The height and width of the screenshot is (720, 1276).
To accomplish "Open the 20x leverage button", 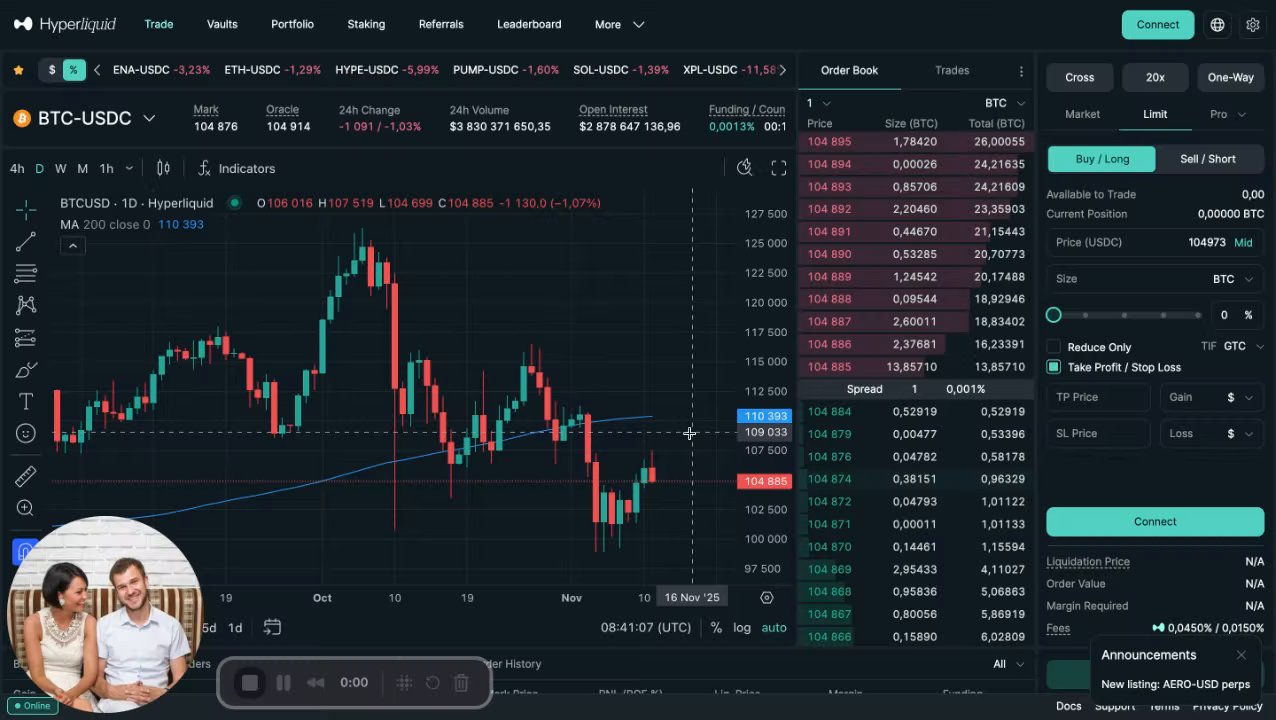I will click(1155, 77).
